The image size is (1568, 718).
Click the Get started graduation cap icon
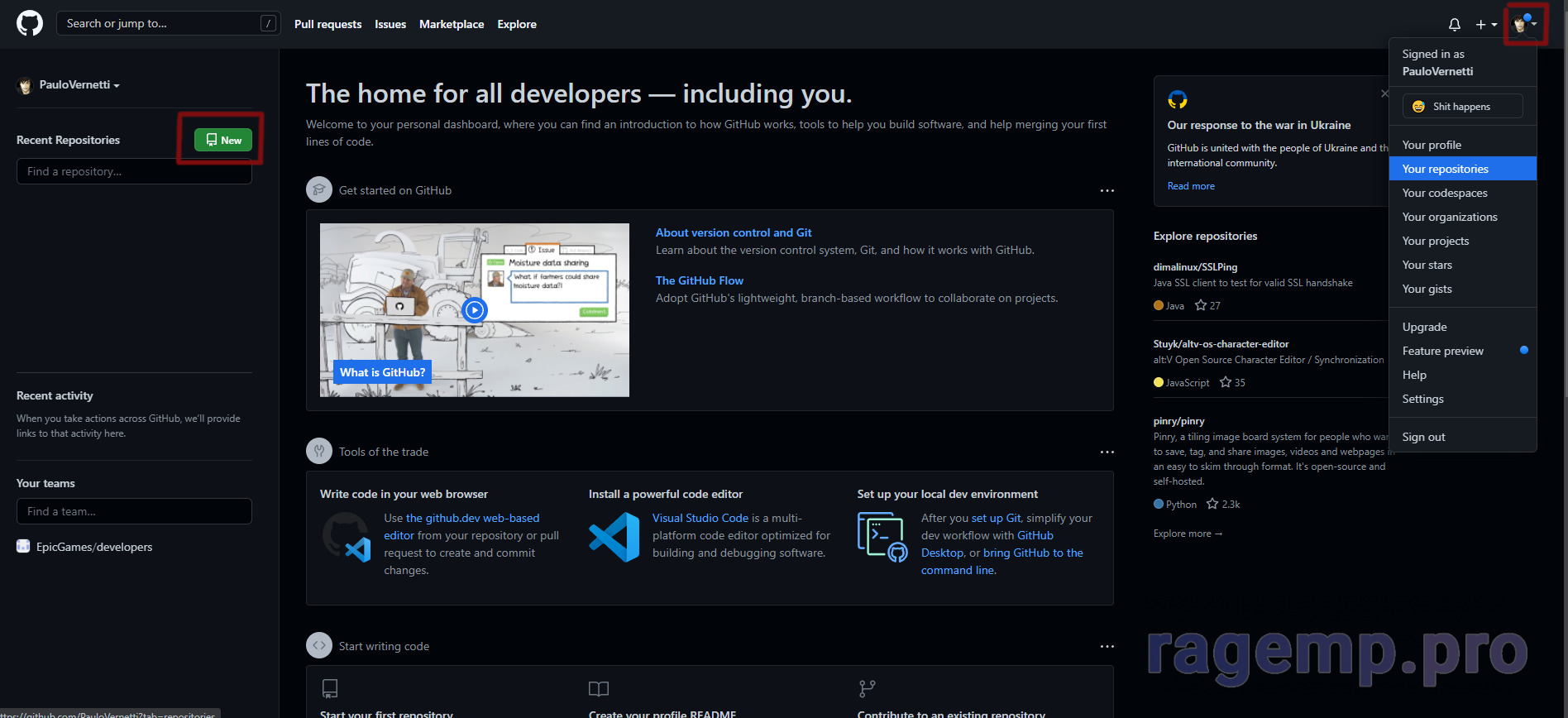[x=319, y=189]
